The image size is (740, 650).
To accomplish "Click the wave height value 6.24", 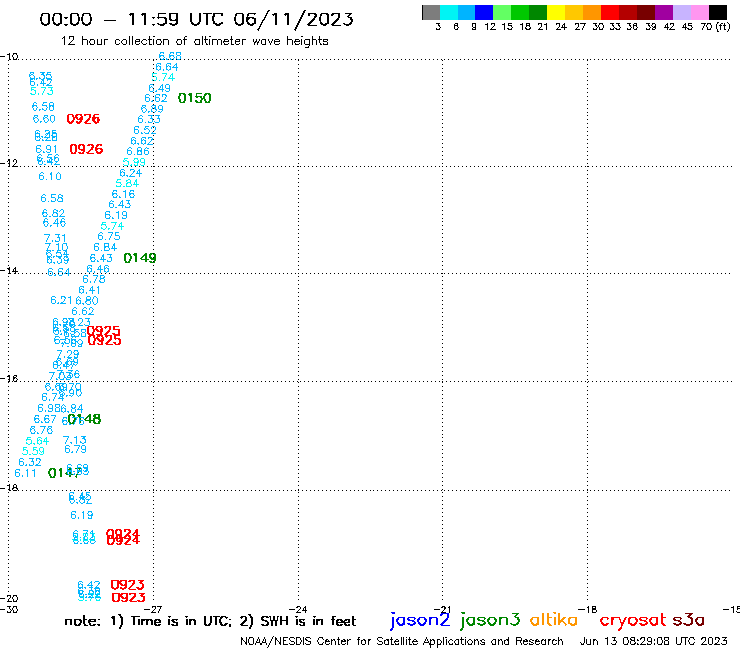I will pos(131,173).
